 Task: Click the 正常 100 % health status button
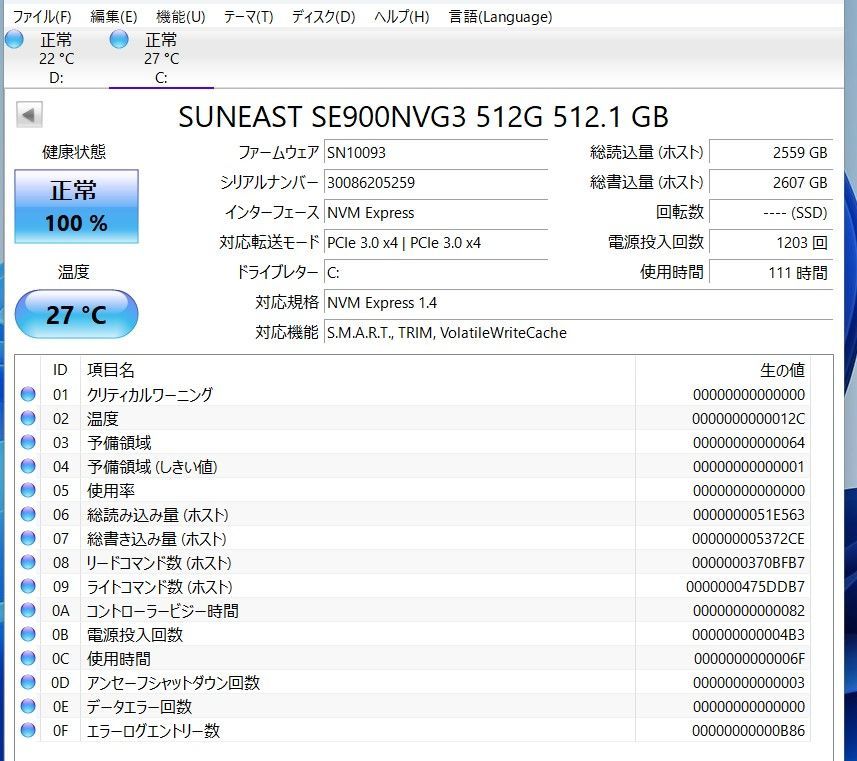point(76,206)
